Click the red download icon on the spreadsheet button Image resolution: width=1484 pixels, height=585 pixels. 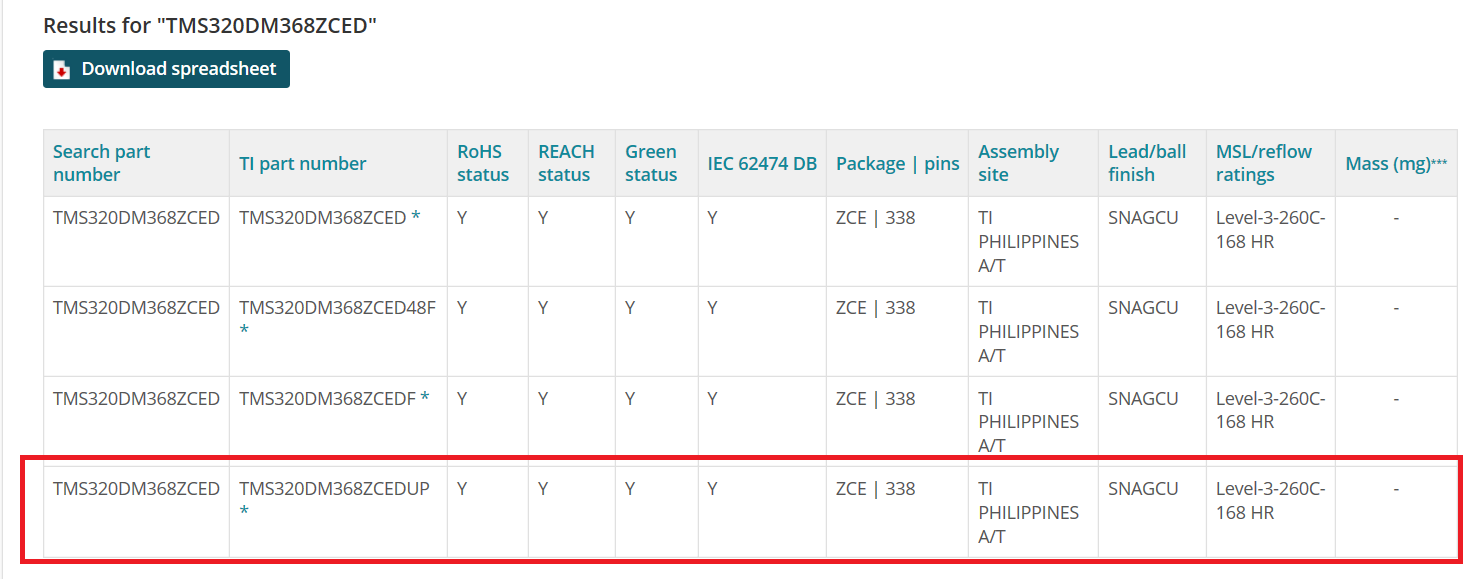tap(62, 70)
